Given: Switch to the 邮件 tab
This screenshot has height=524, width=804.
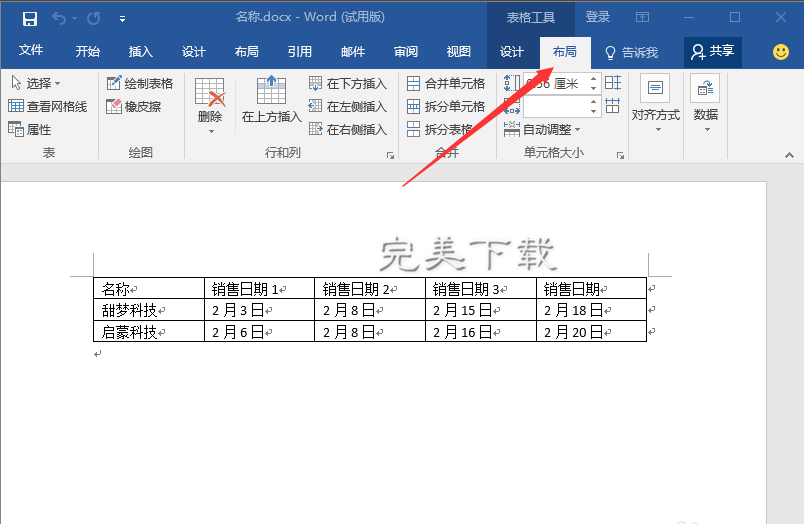Looking at the screenshot, I should (x=353, y=52).
